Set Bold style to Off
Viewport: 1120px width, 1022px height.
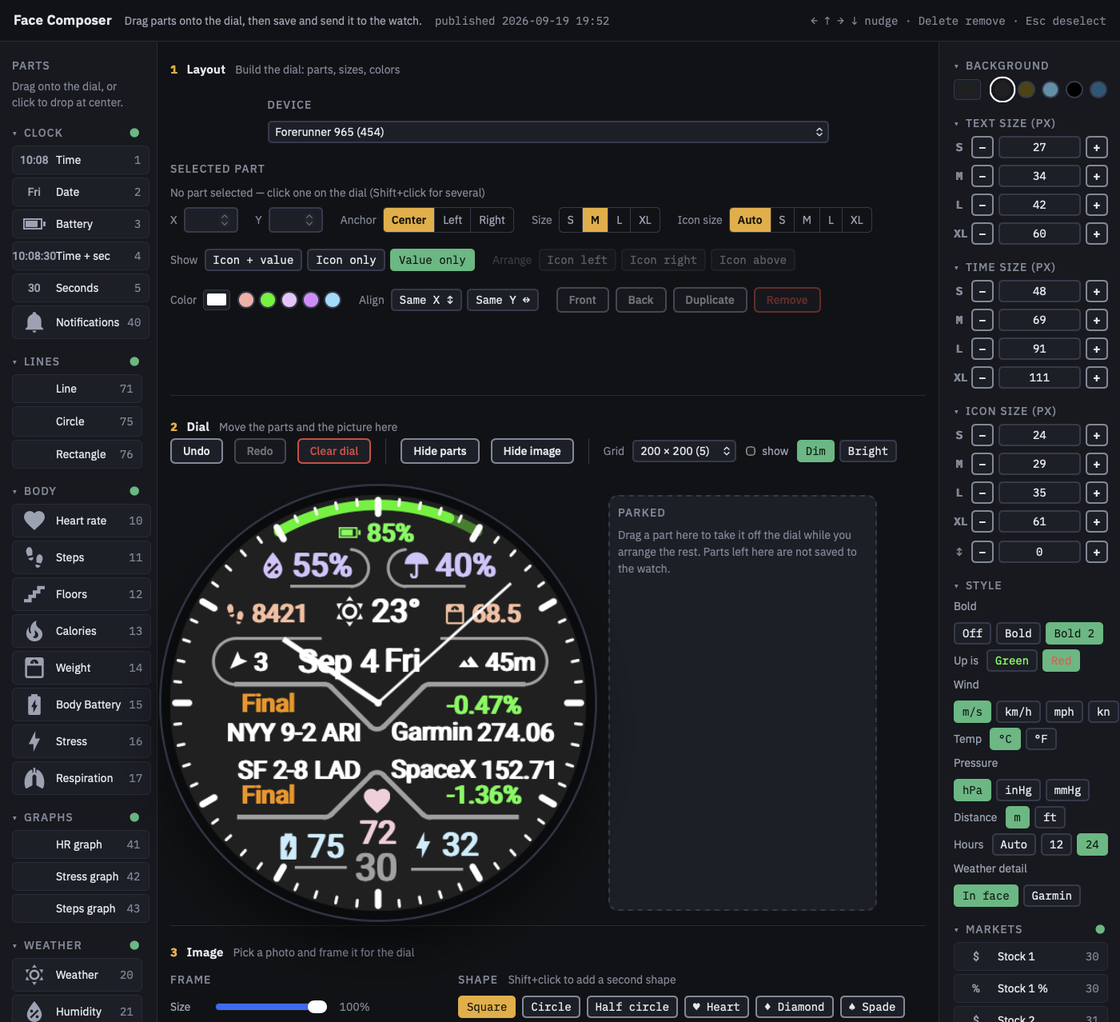(972, 633)
